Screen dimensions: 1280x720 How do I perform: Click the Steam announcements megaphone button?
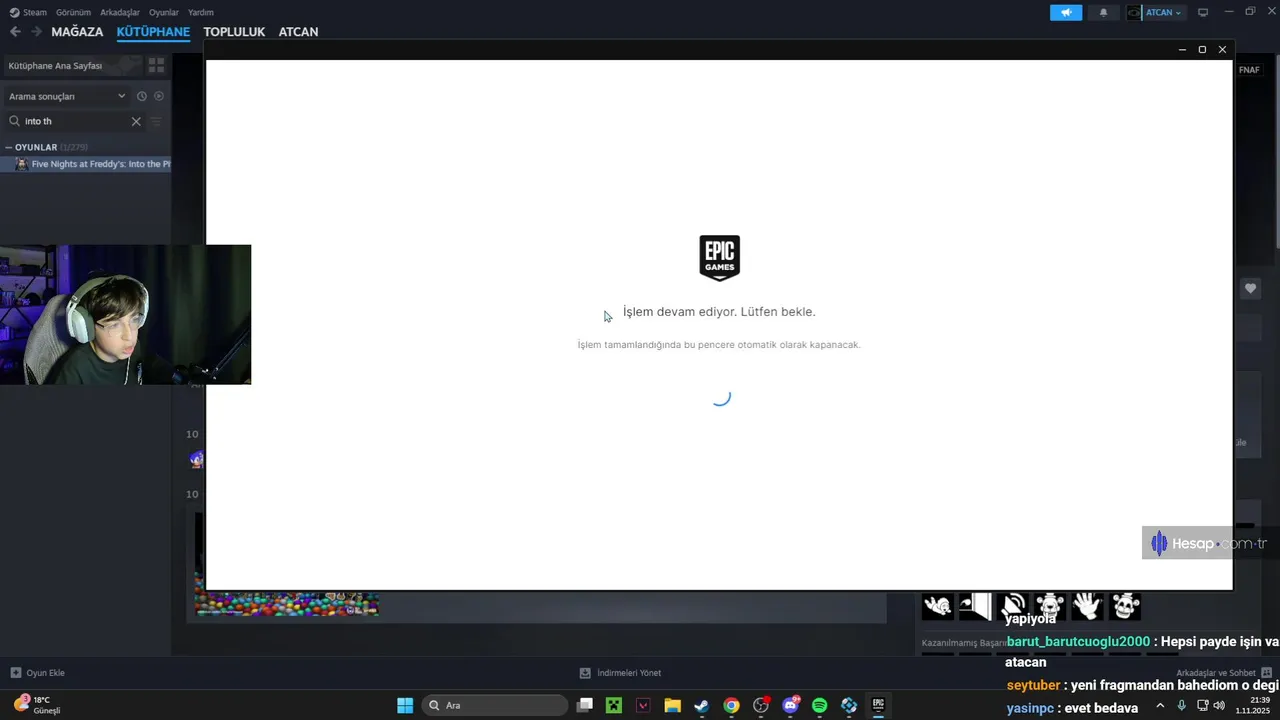(1066, 12)
